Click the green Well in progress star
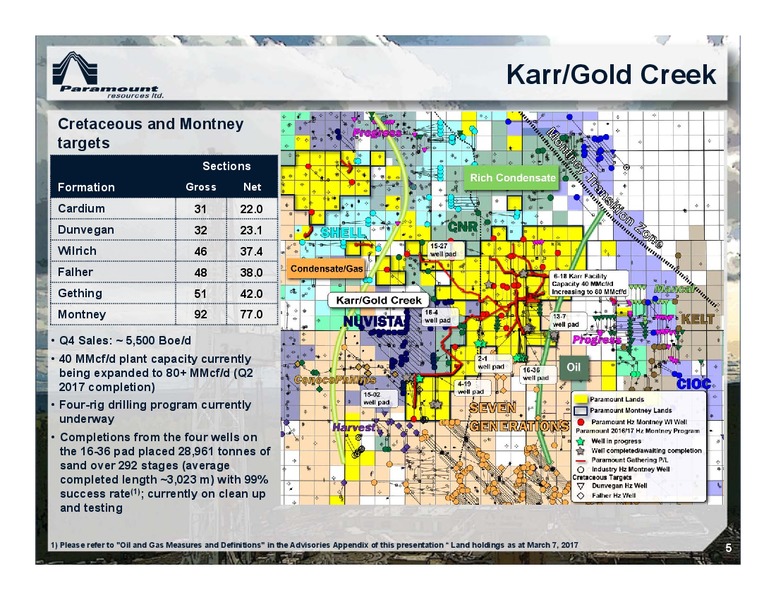Image resolution: width=776 pixels, height=600 pixels. 581,441
